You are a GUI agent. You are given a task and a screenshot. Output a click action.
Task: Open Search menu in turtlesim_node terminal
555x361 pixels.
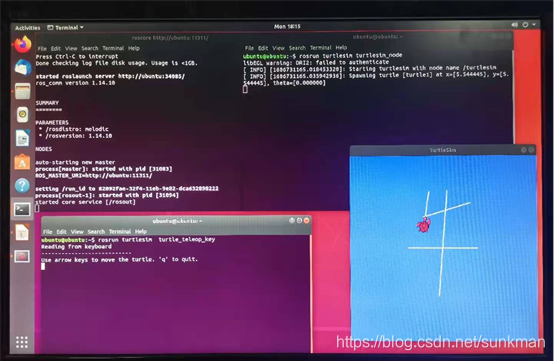pos(297,48)
